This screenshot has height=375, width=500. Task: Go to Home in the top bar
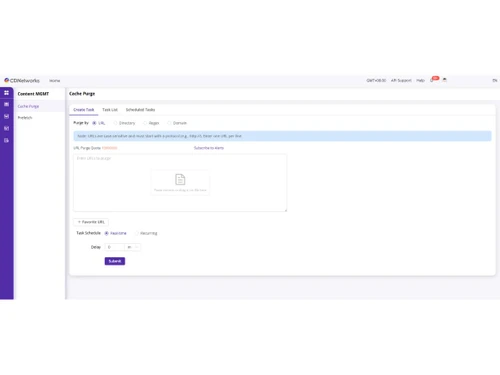pos(55,81)
